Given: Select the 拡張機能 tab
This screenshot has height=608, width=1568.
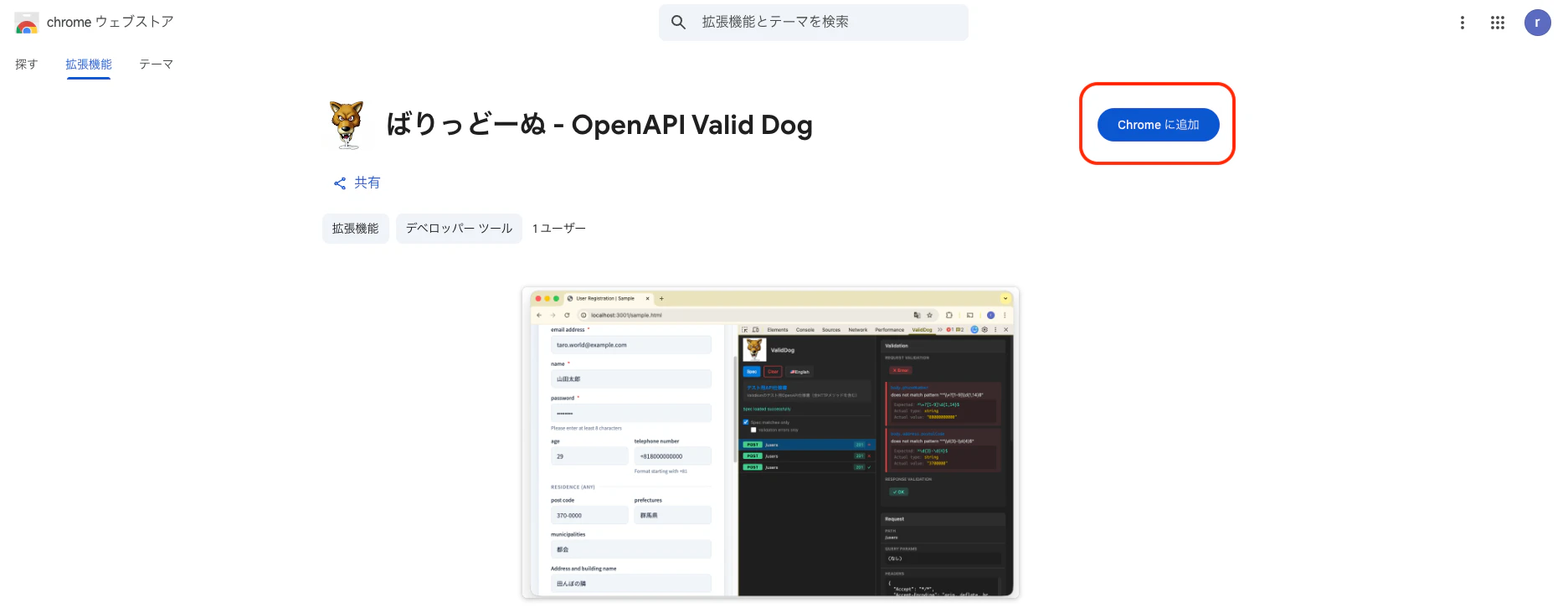Looking at the screenshot, I should click(x=89, y=64).
